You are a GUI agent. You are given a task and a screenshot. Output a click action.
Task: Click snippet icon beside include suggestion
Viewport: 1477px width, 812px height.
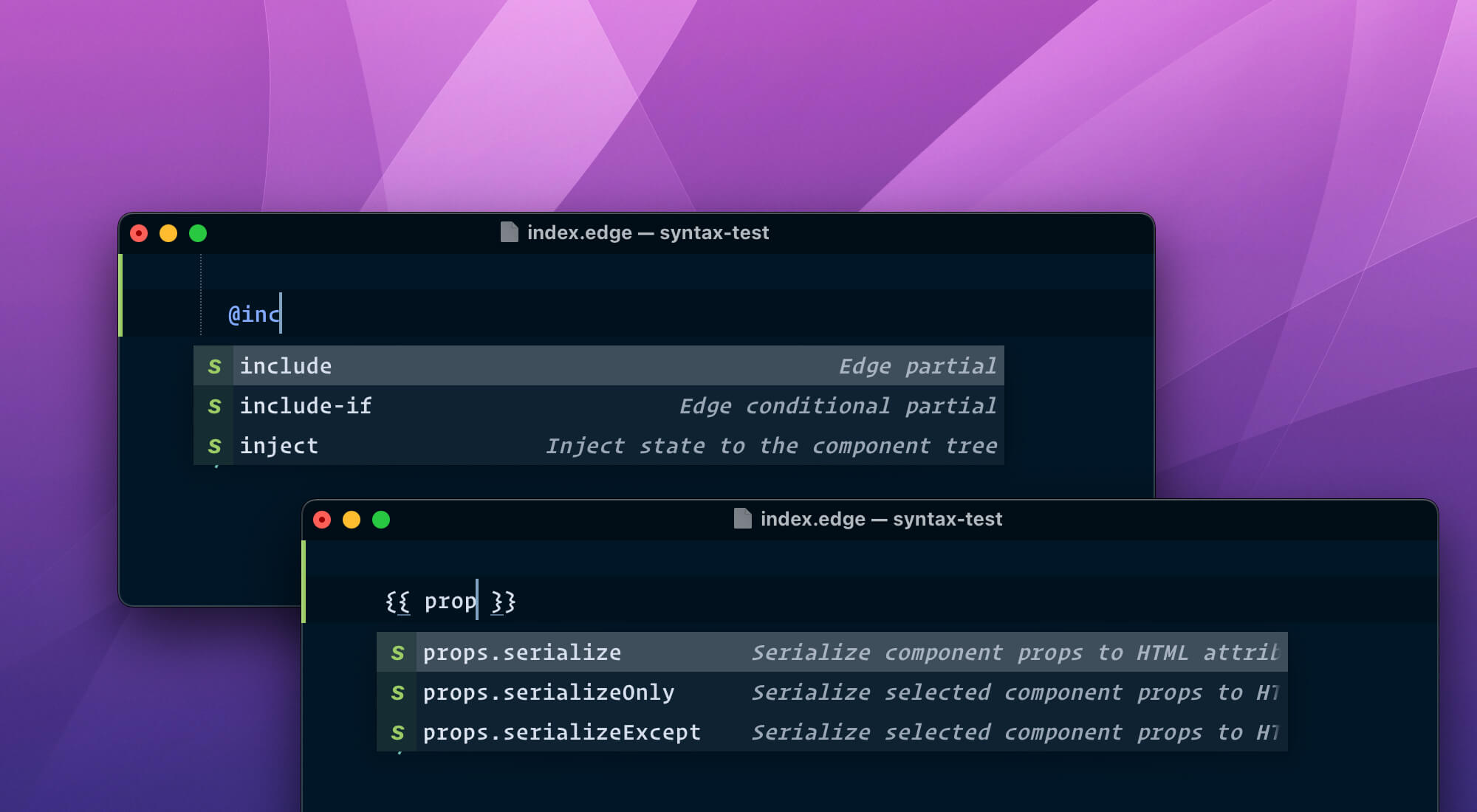[x=214, y=366]
